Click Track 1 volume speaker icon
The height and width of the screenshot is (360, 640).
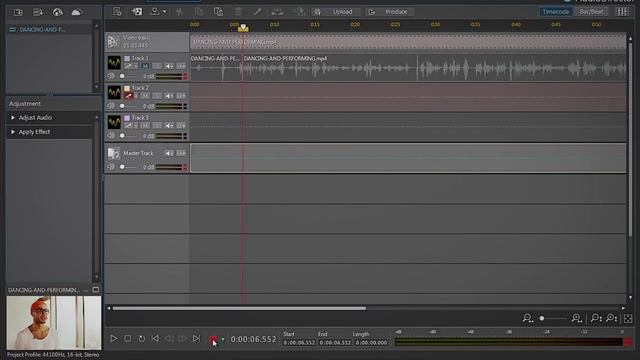[x=111, y=76]
